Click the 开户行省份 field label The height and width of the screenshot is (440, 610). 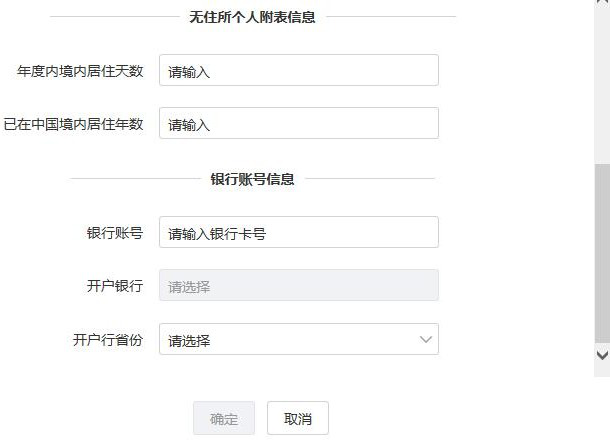click(108, 340)
